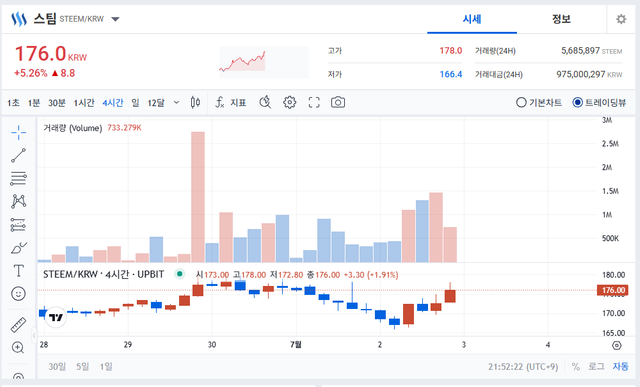Screen dimensions: 640x387
Task: Select the crosshair cursor tool
Action: tap(18, 132)
